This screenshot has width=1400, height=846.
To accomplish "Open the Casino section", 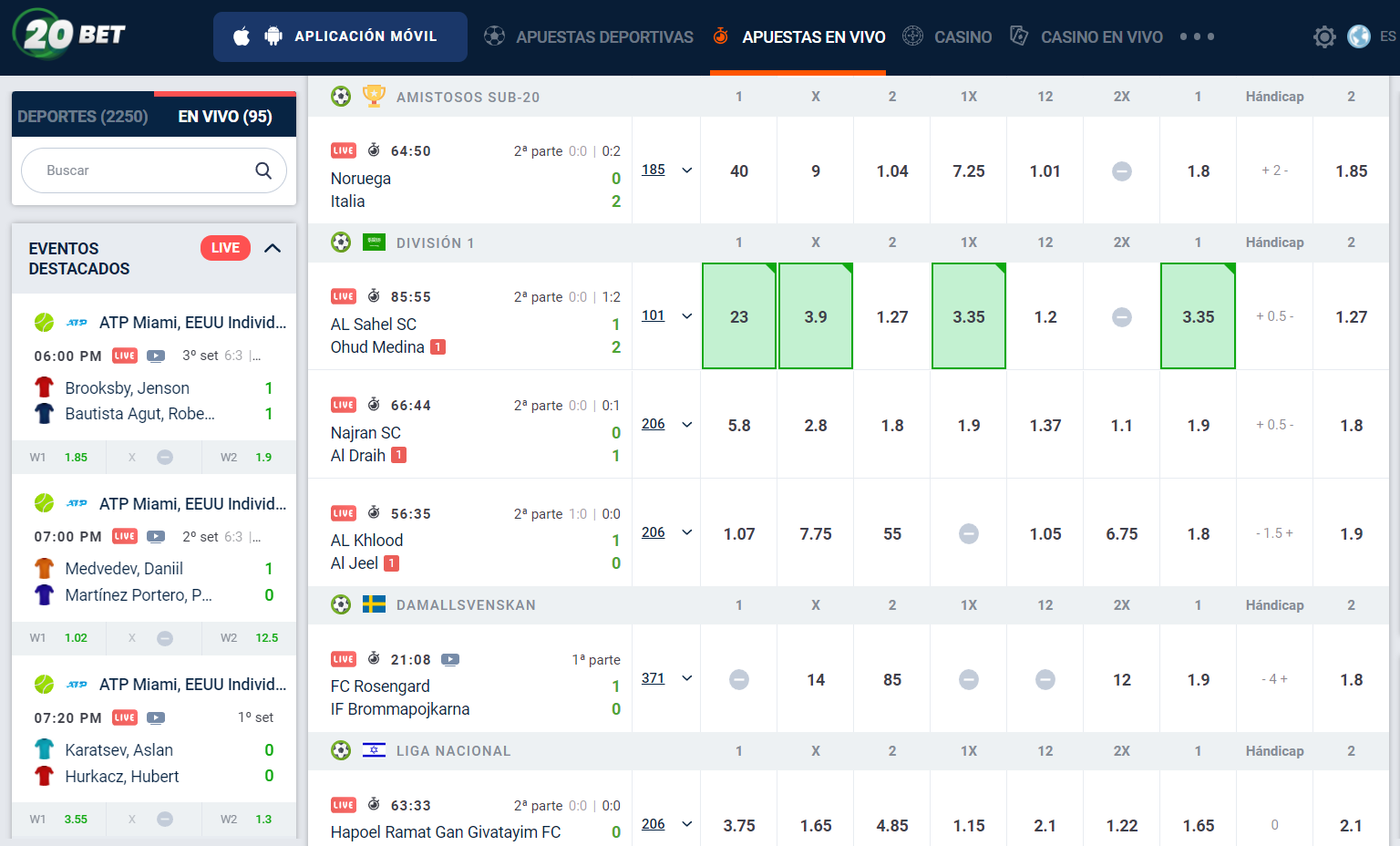I will click(x=947, y=36).
